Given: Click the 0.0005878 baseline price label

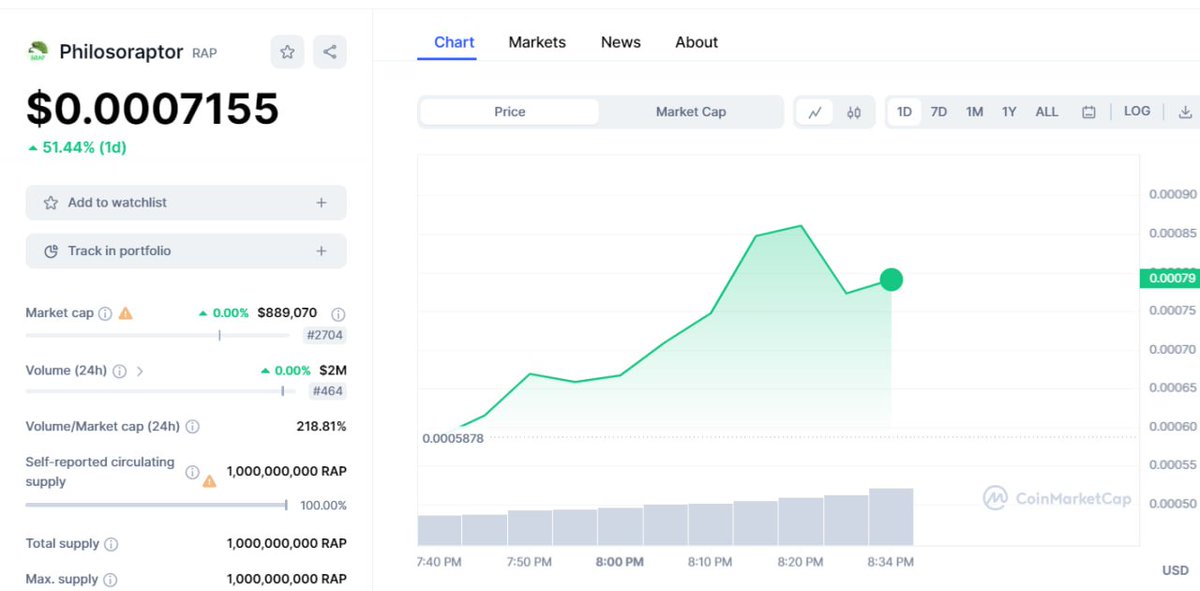Looking at the screenshot, I should (x=453, y=438).
